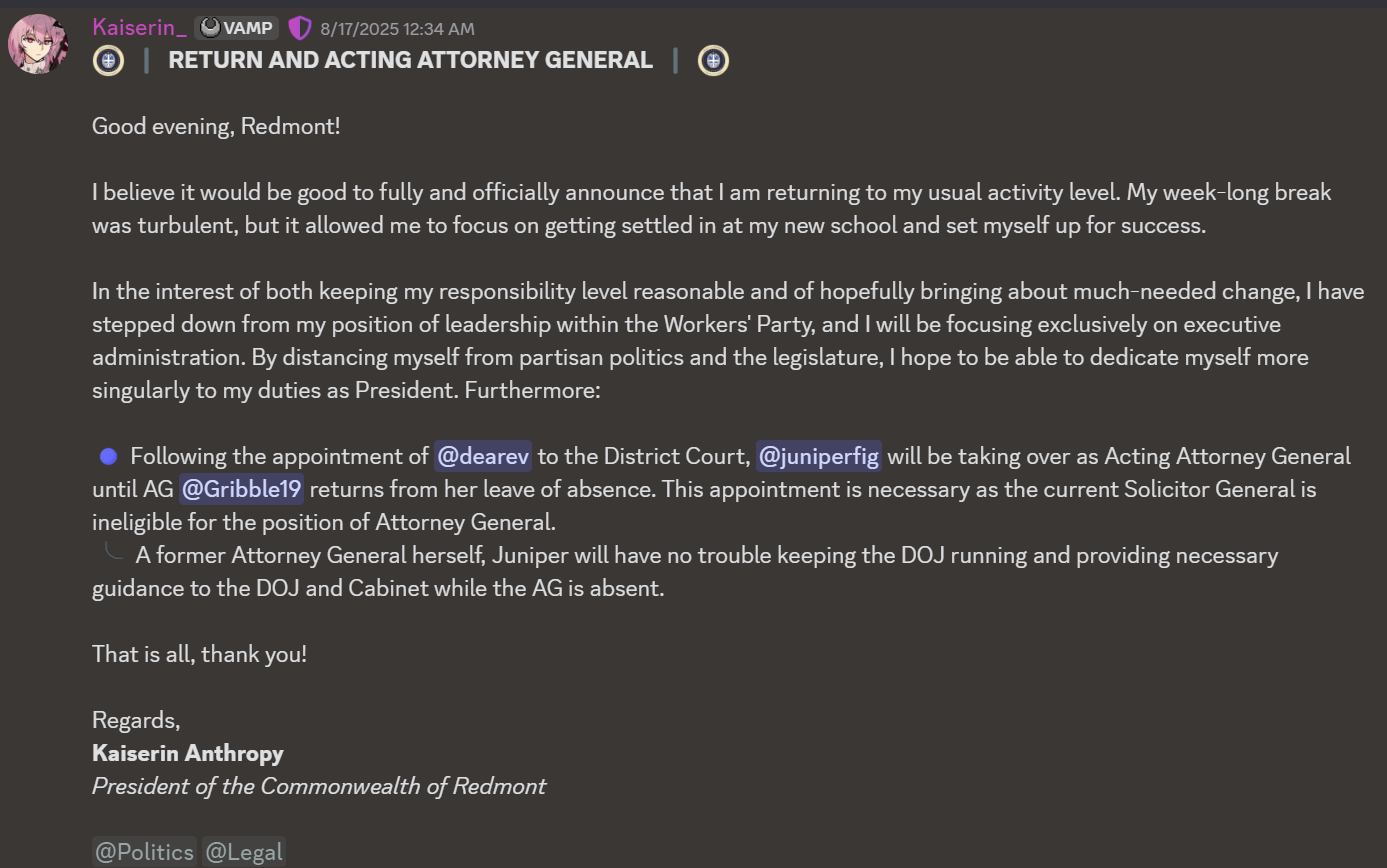Image resolution: width=1387 pixels, height=868 pixels.
Task: Click the curved reply arrow emoji
Action: click(114, 552)
